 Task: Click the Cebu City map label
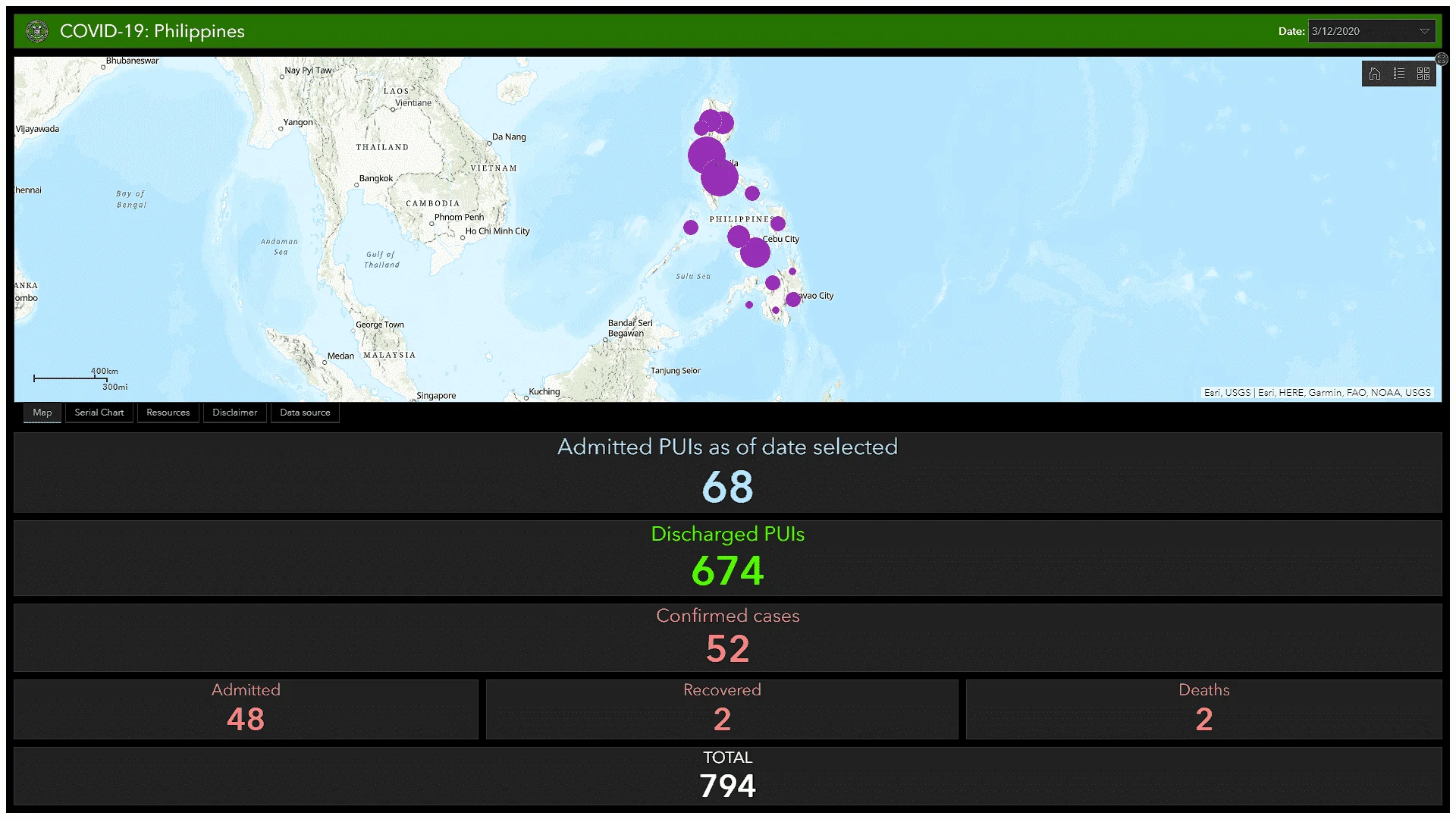coord(781,239)
